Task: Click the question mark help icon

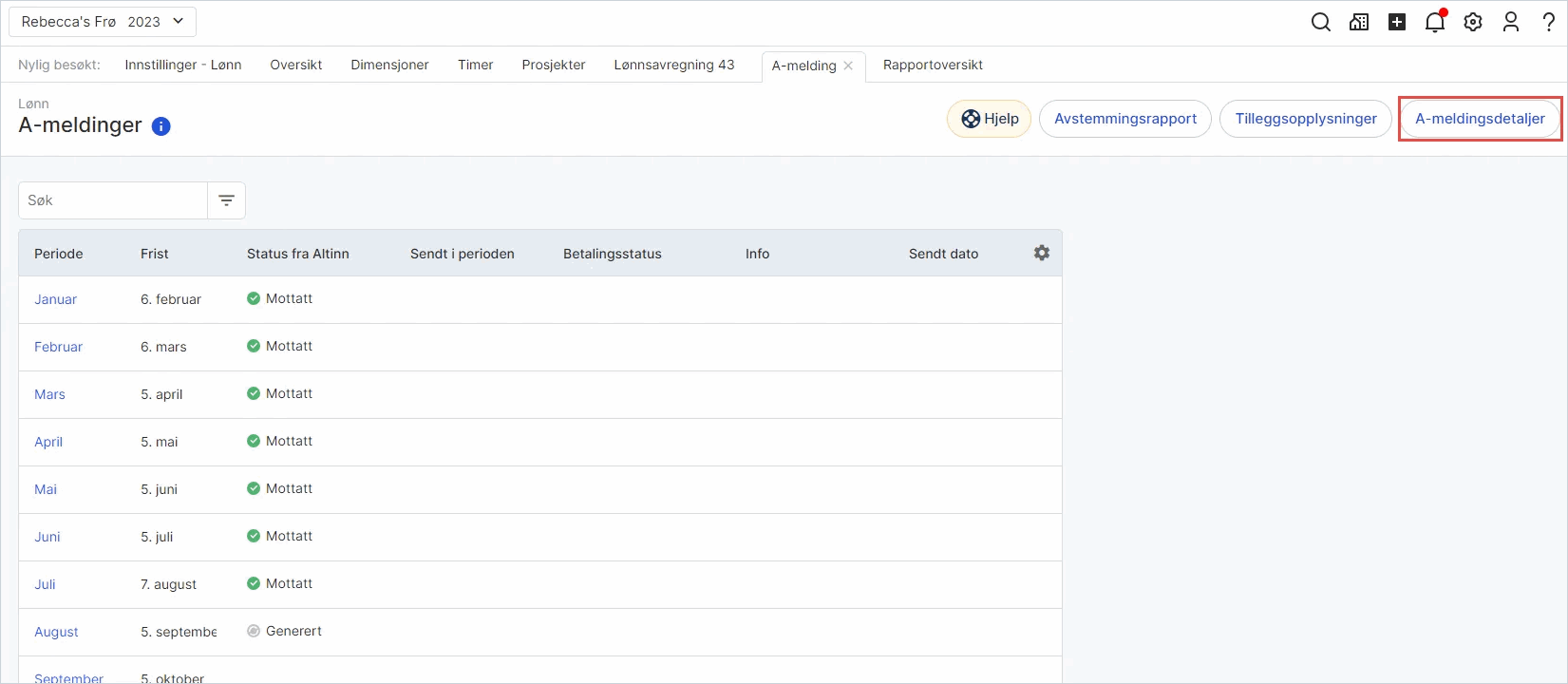Action: (1548, 22)
